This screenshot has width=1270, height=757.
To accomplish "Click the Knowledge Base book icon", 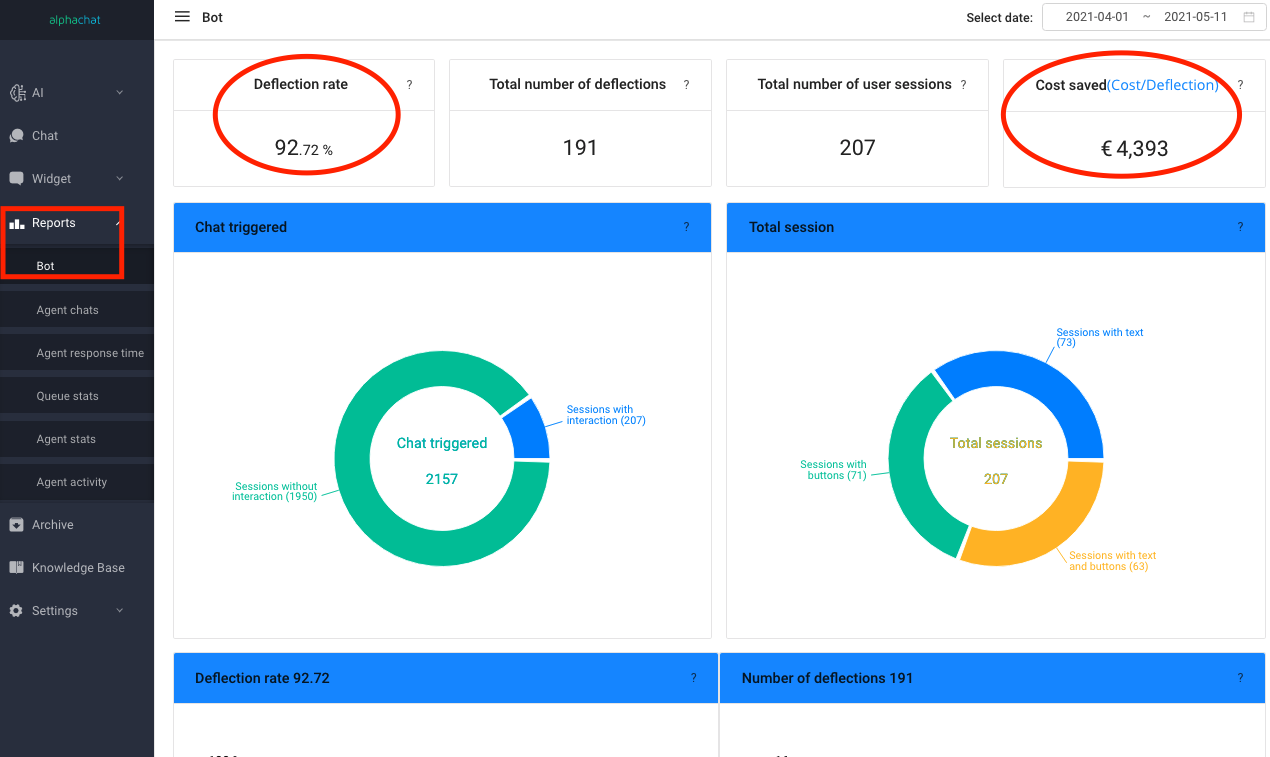I will [x=16, y=568].
